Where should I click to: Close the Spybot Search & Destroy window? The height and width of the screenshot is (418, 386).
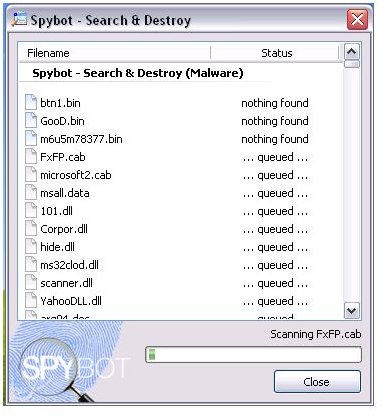(x=357, y=20)
